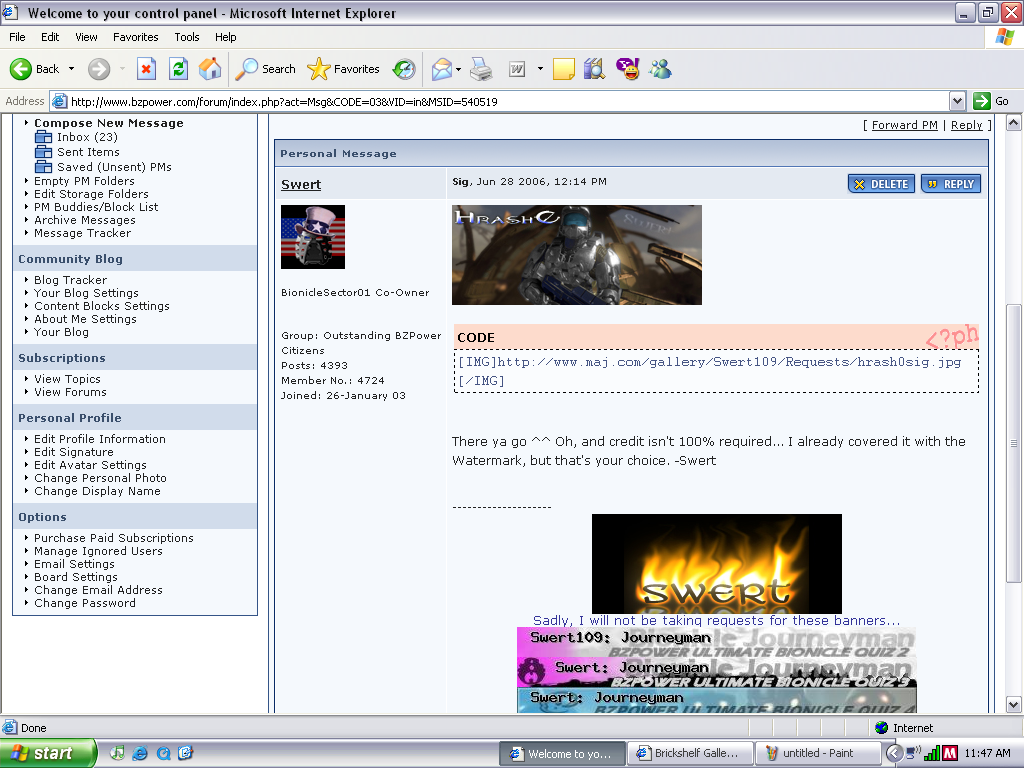Screen dimensions: 1024x768
Task: Edit the page with Microsoft Word icon
Action: coord(517,69)
